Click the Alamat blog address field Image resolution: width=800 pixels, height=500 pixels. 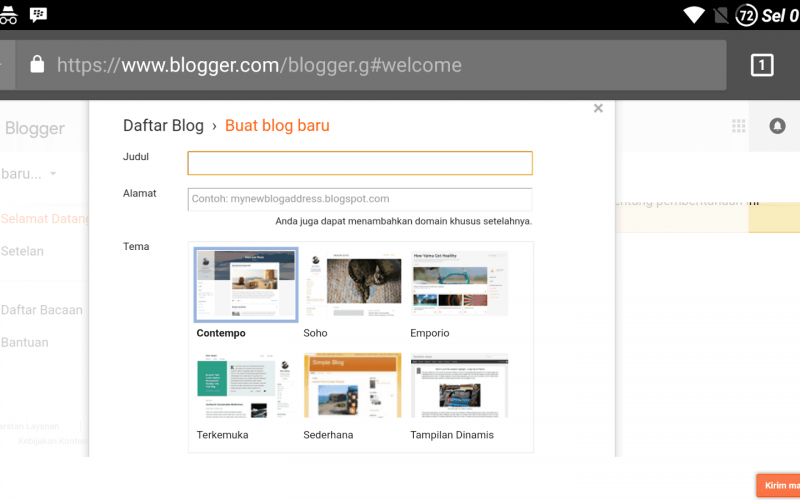pyautogui.click(x=360, y=199)
